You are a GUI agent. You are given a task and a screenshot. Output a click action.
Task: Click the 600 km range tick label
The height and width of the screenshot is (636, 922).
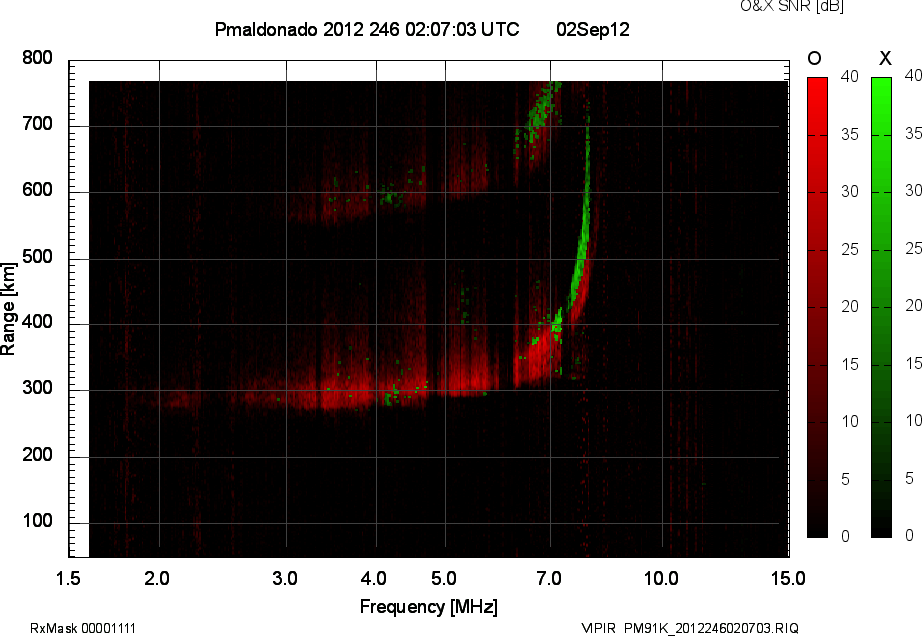point(38,190)
